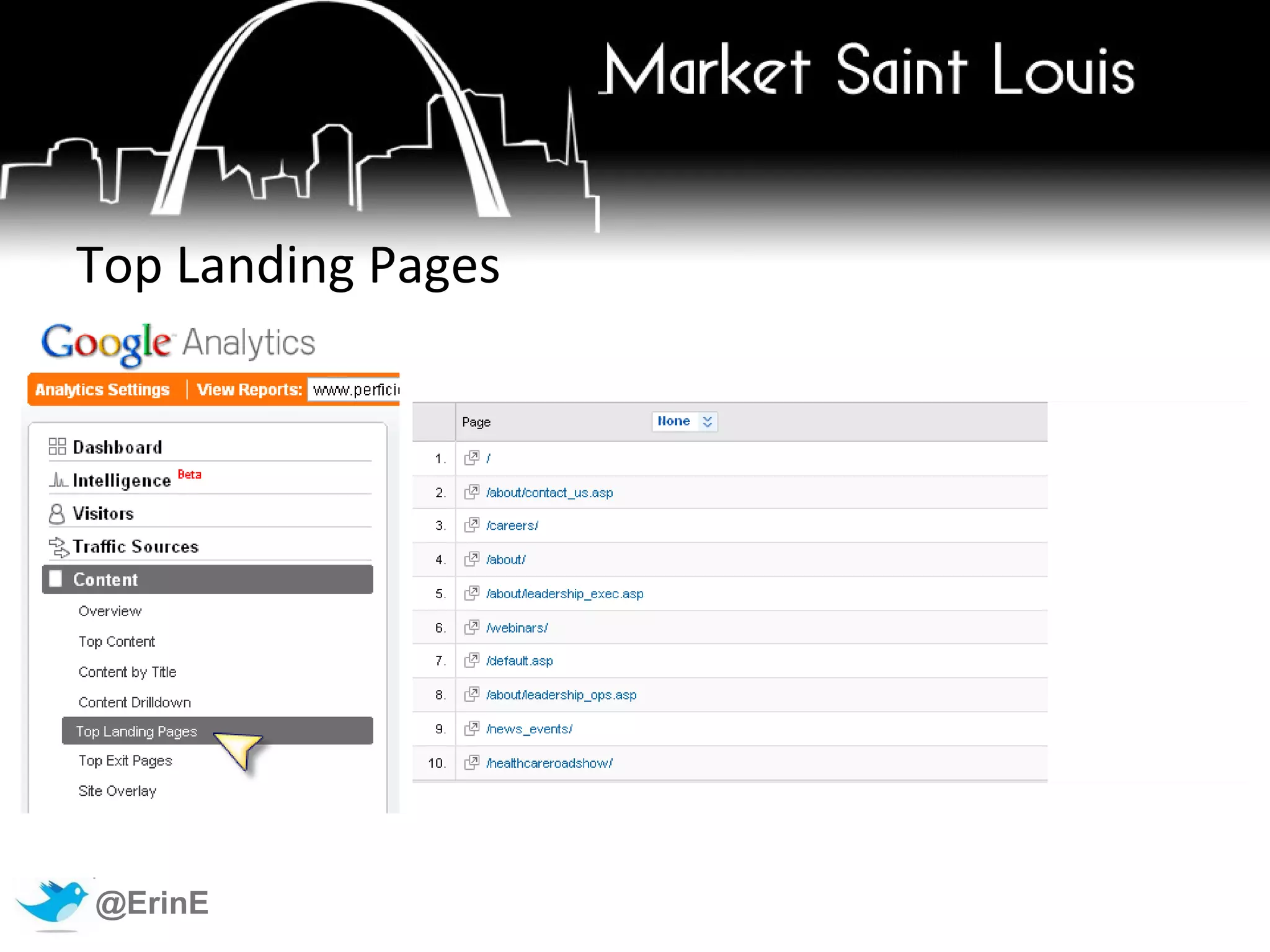This screenshot has height=952, width=1270.
Task: Click the Top Landing Pages slide title
Action: point(288,265)
